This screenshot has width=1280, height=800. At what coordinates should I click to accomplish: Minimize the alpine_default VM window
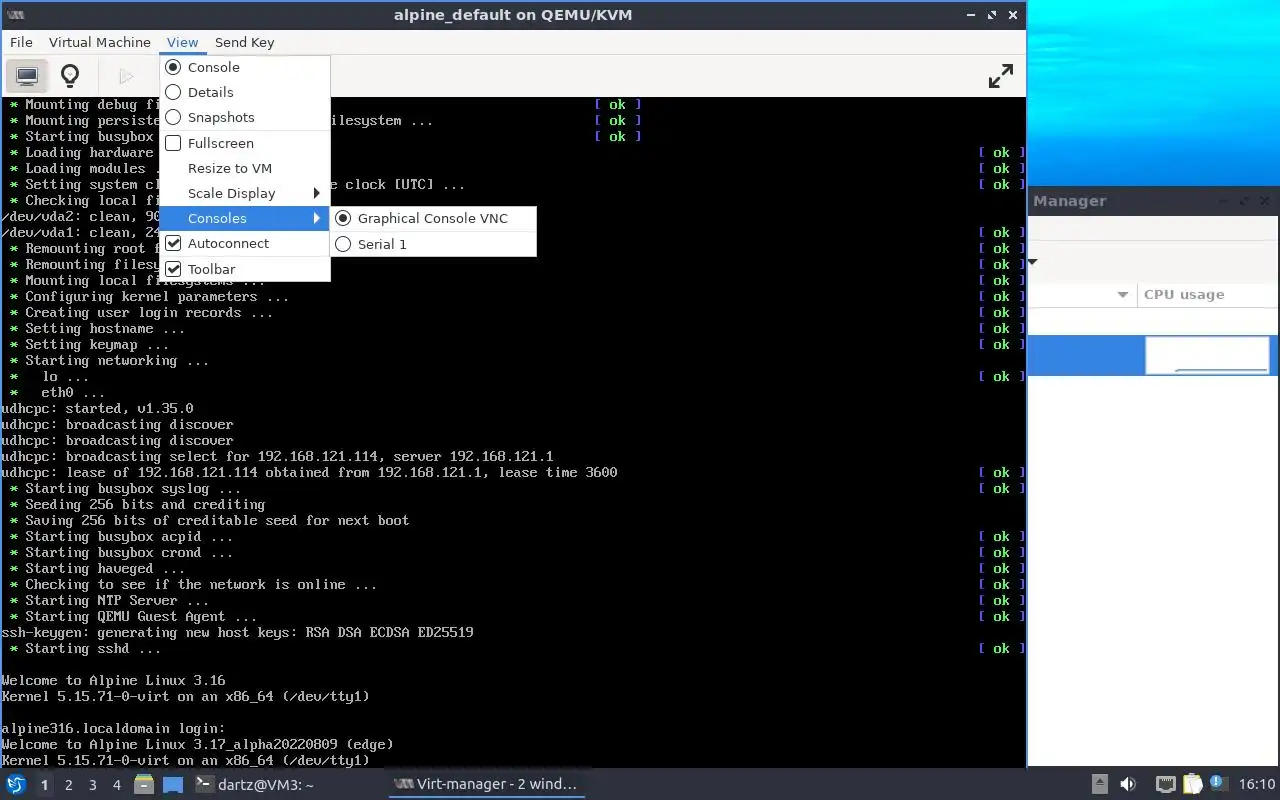(973, 15)
